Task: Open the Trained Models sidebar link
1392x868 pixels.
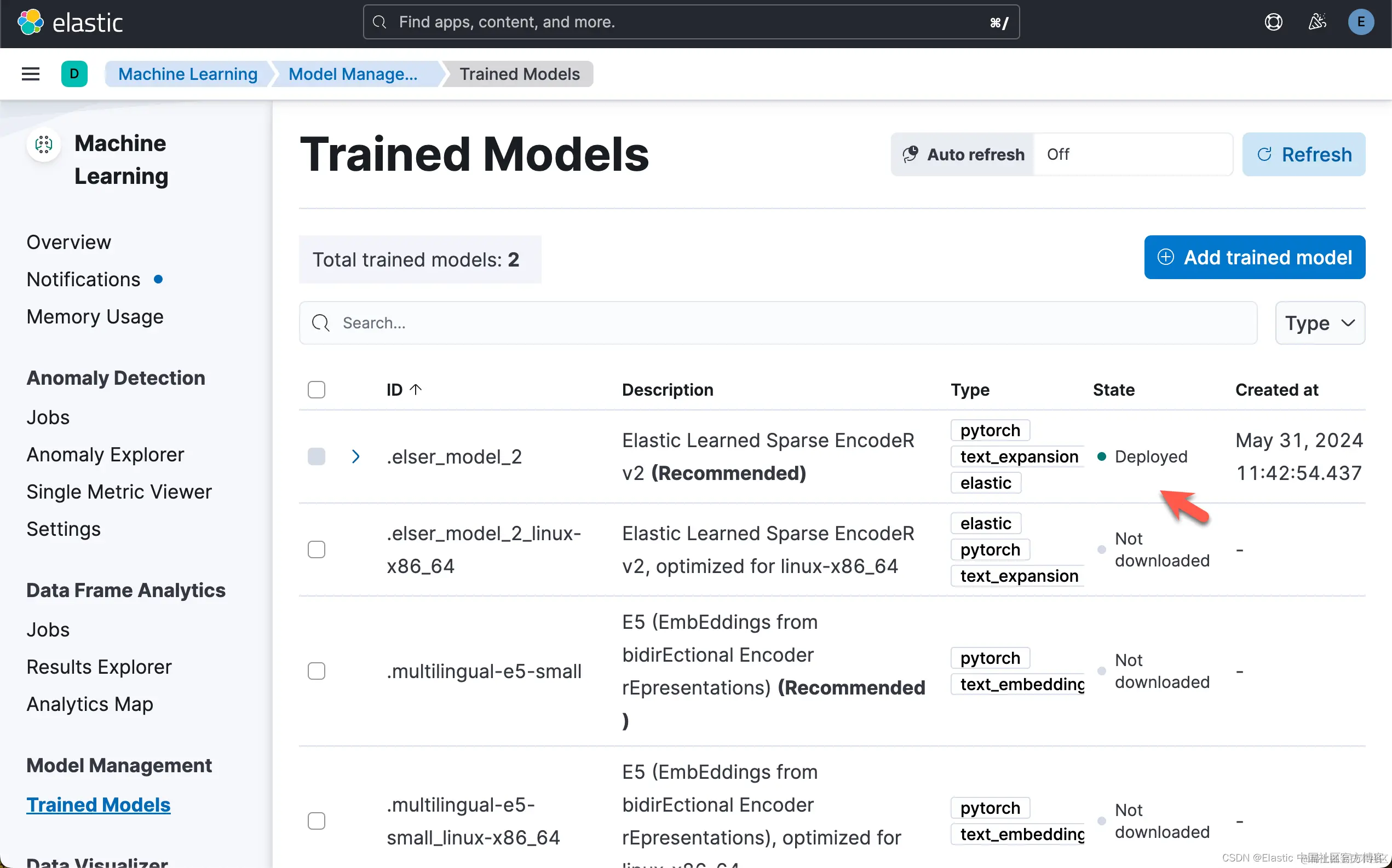Action: click(98, 805)
